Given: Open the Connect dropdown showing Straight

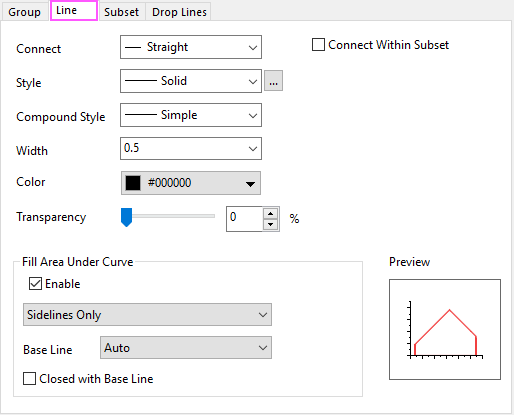Looking at the screenshot, I should tap(191, 47).
